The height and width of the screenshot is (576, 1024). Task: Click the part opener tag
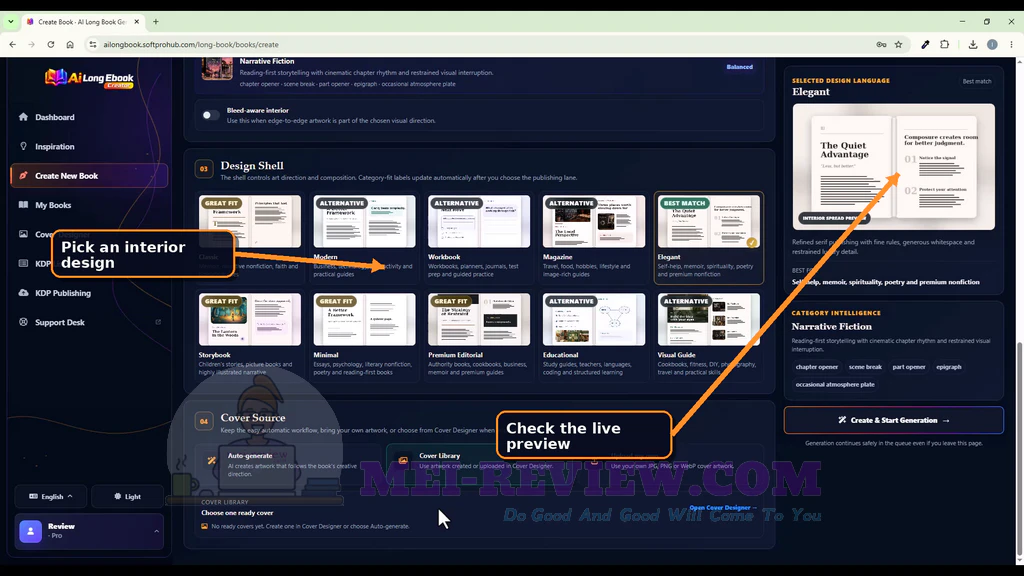[908, 367]
